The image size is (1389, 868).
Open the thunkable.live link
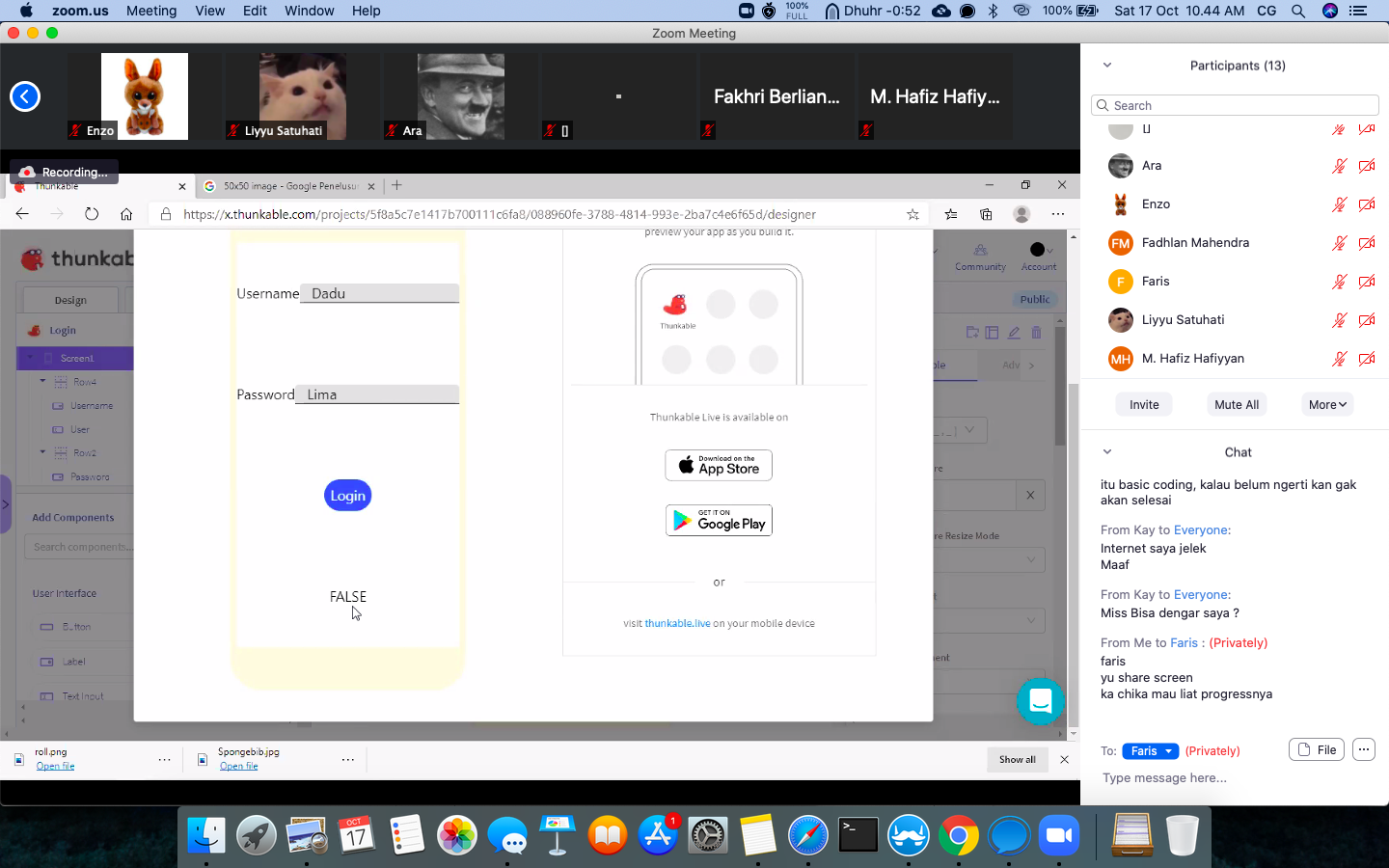click(x=677, y=623)
